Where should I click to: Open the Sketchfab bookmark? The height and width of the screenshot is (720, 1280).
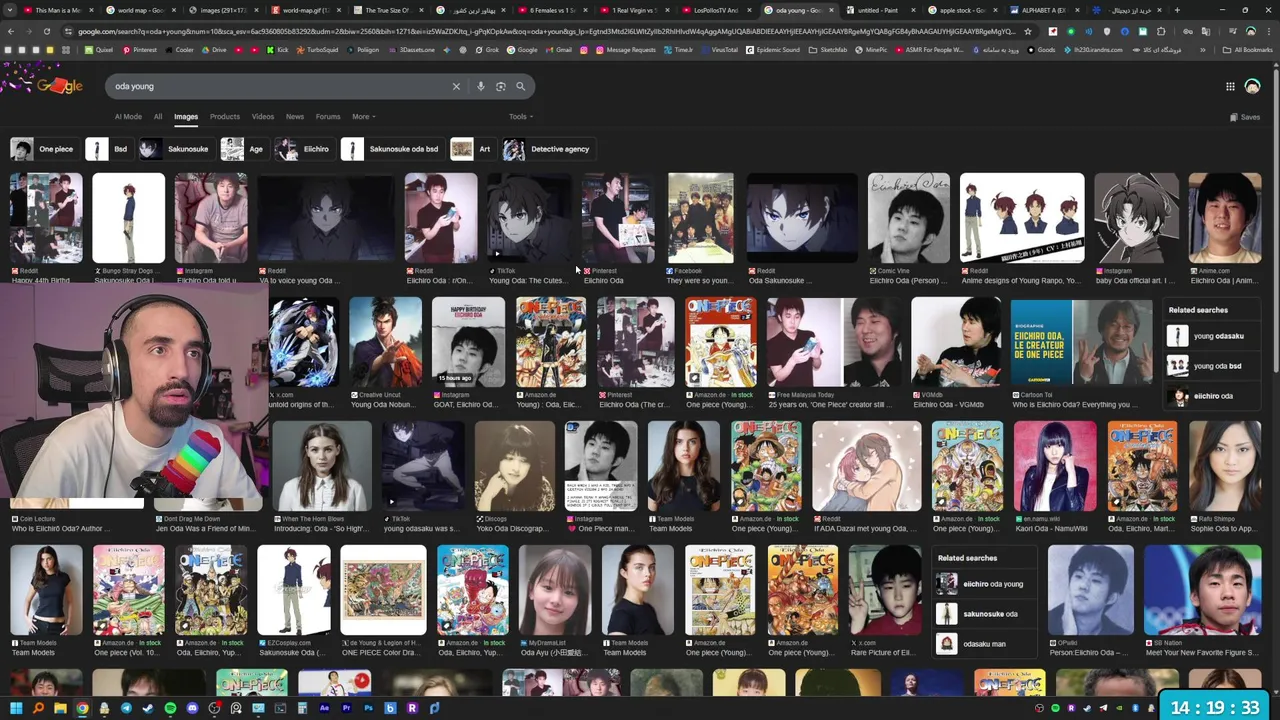[x=828, y=49]
